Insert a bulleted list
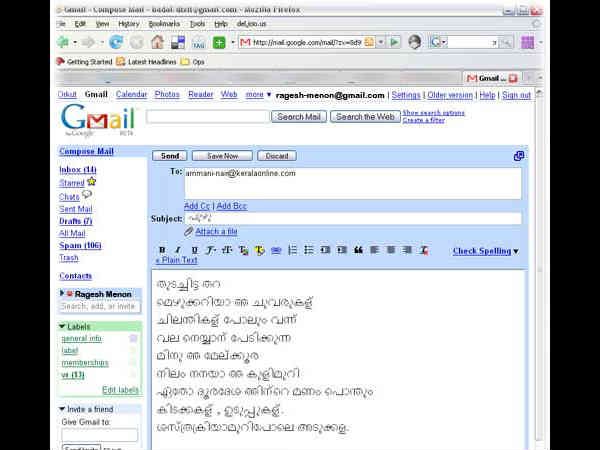The width and height of the screenshot is (600, 450). [x=309, y=250]
